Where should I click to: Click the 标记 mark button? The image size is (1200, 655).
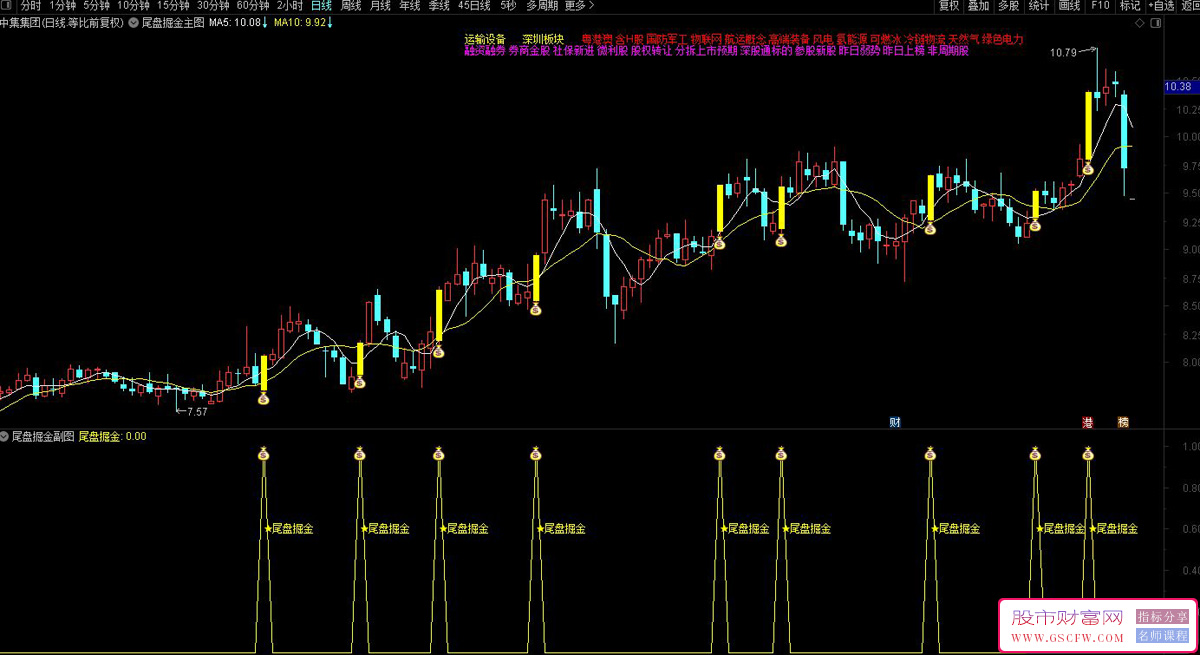[1130, 6]
